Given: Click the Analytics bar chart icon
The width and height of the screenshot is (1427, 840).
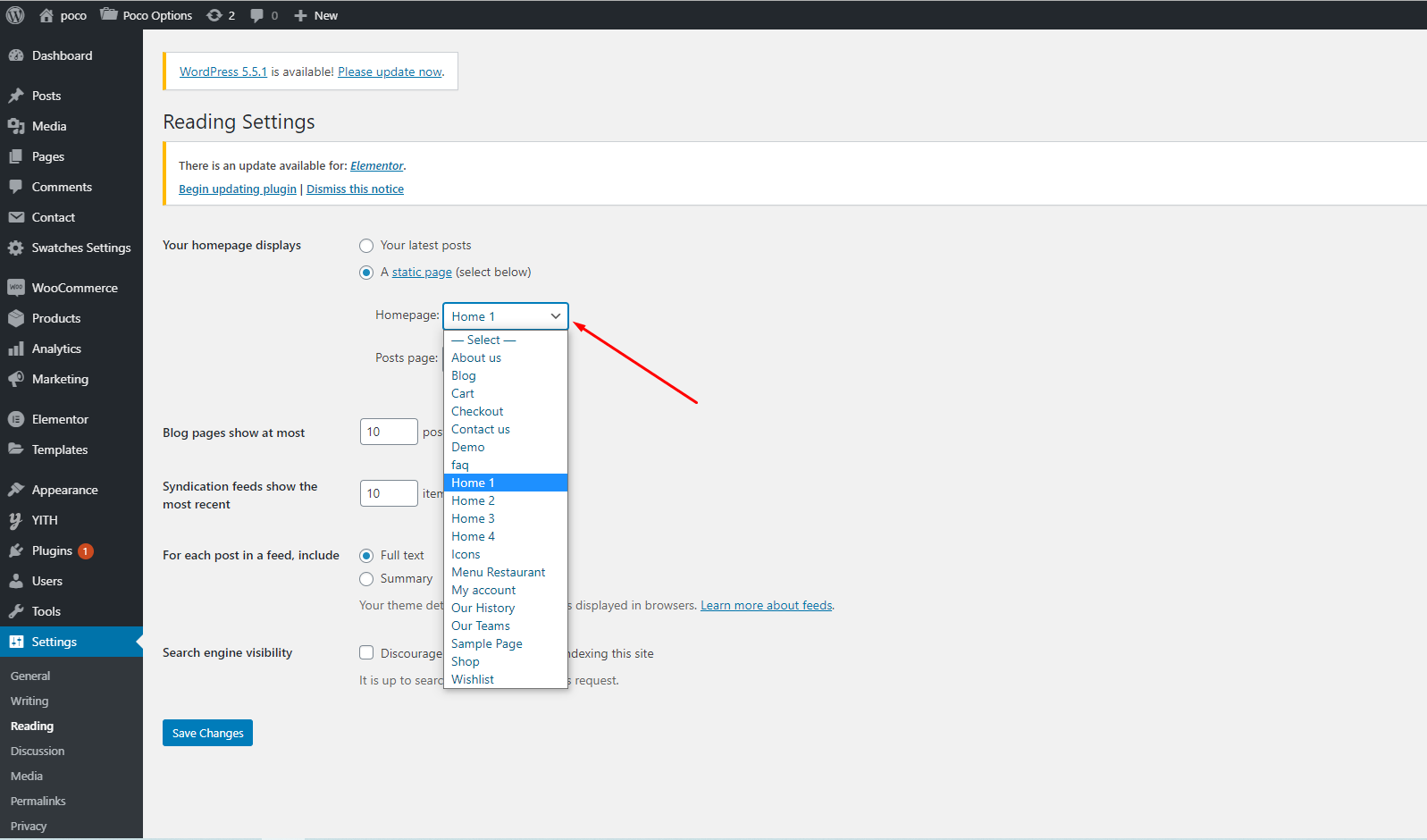Looking at the screenshot, I should 16,349.
